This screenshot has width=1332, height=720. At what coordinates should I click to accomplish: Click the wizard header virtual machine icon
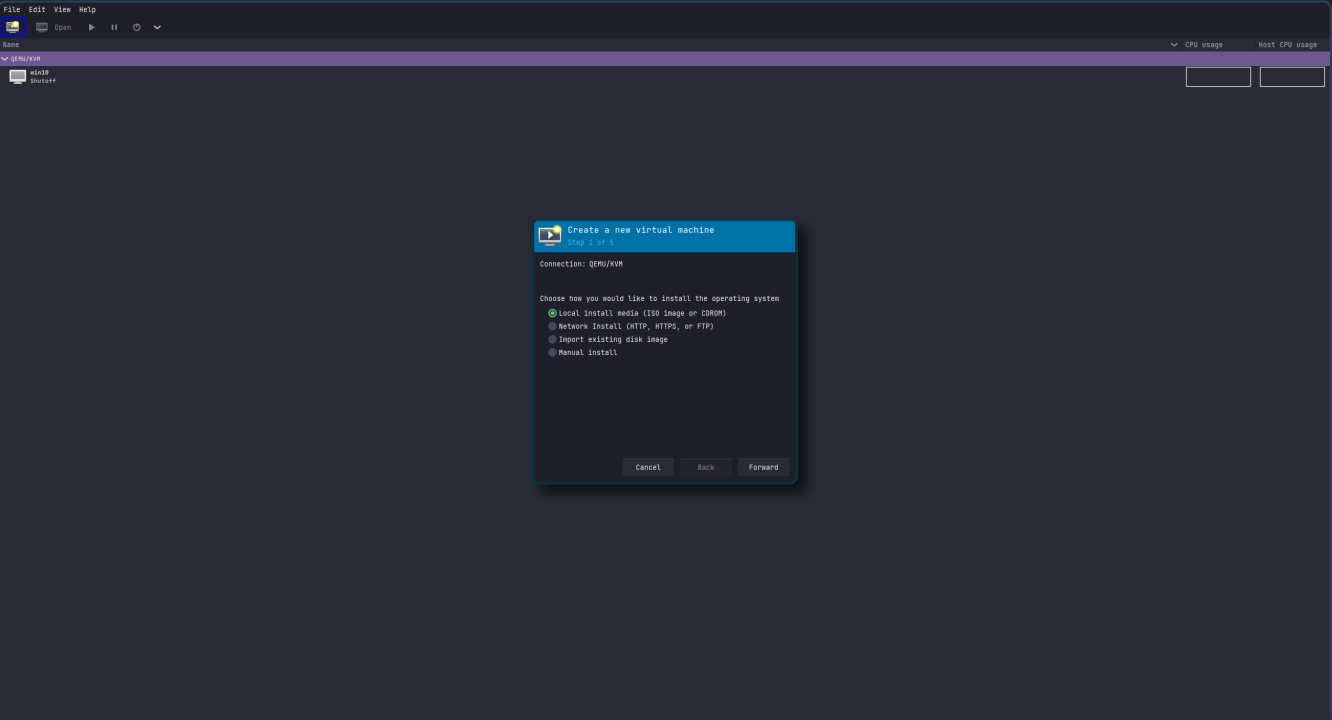[x=550, y=235]
